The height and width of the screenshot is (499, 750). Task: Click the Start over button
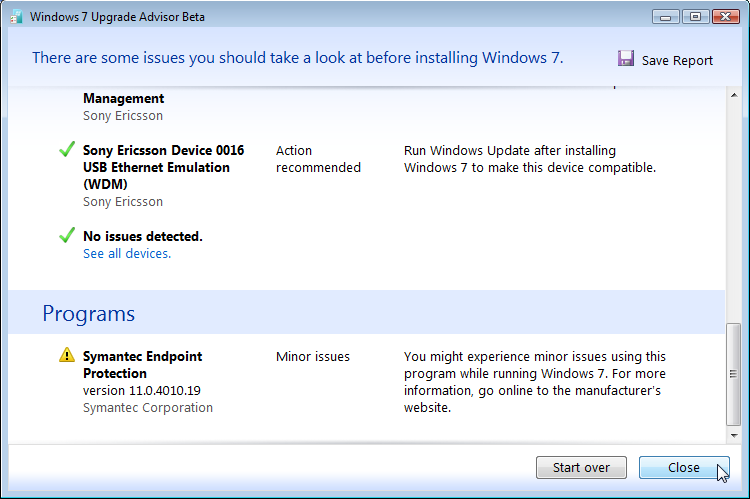tap(581, 467)
